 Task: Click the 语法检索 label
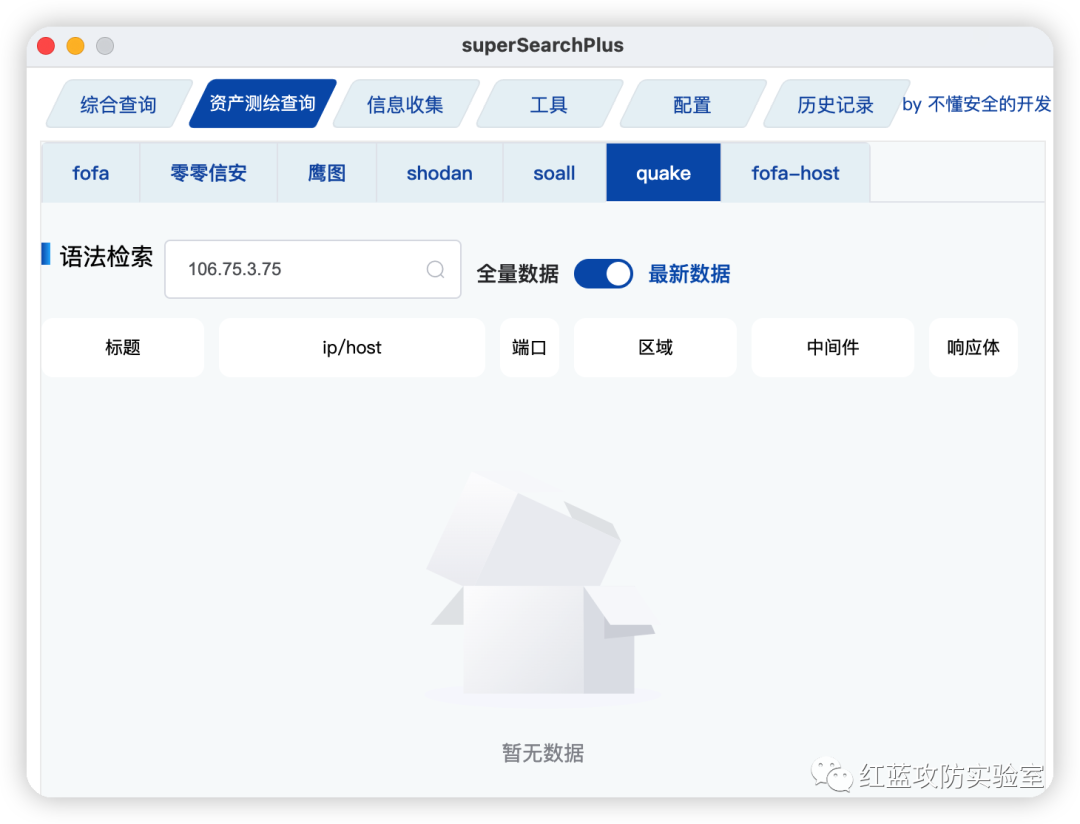[x=106, y=256]
